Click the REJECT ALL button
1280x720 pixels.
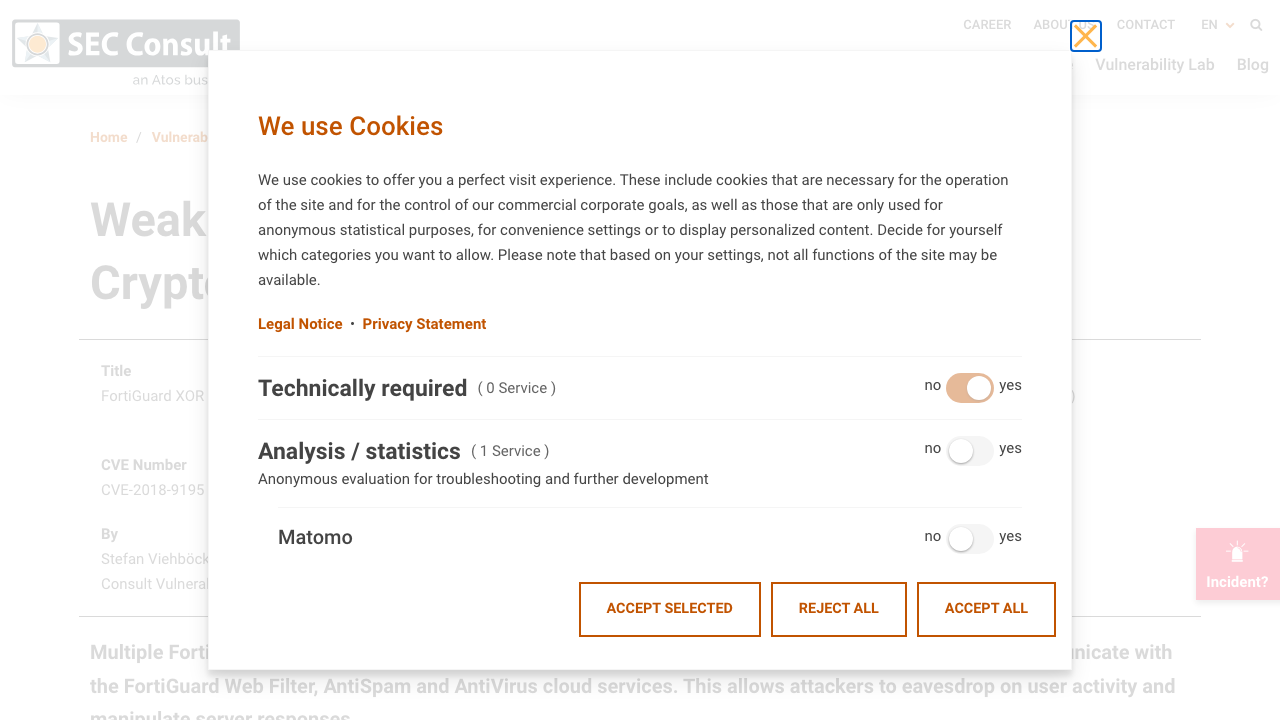tap(839, 609)
